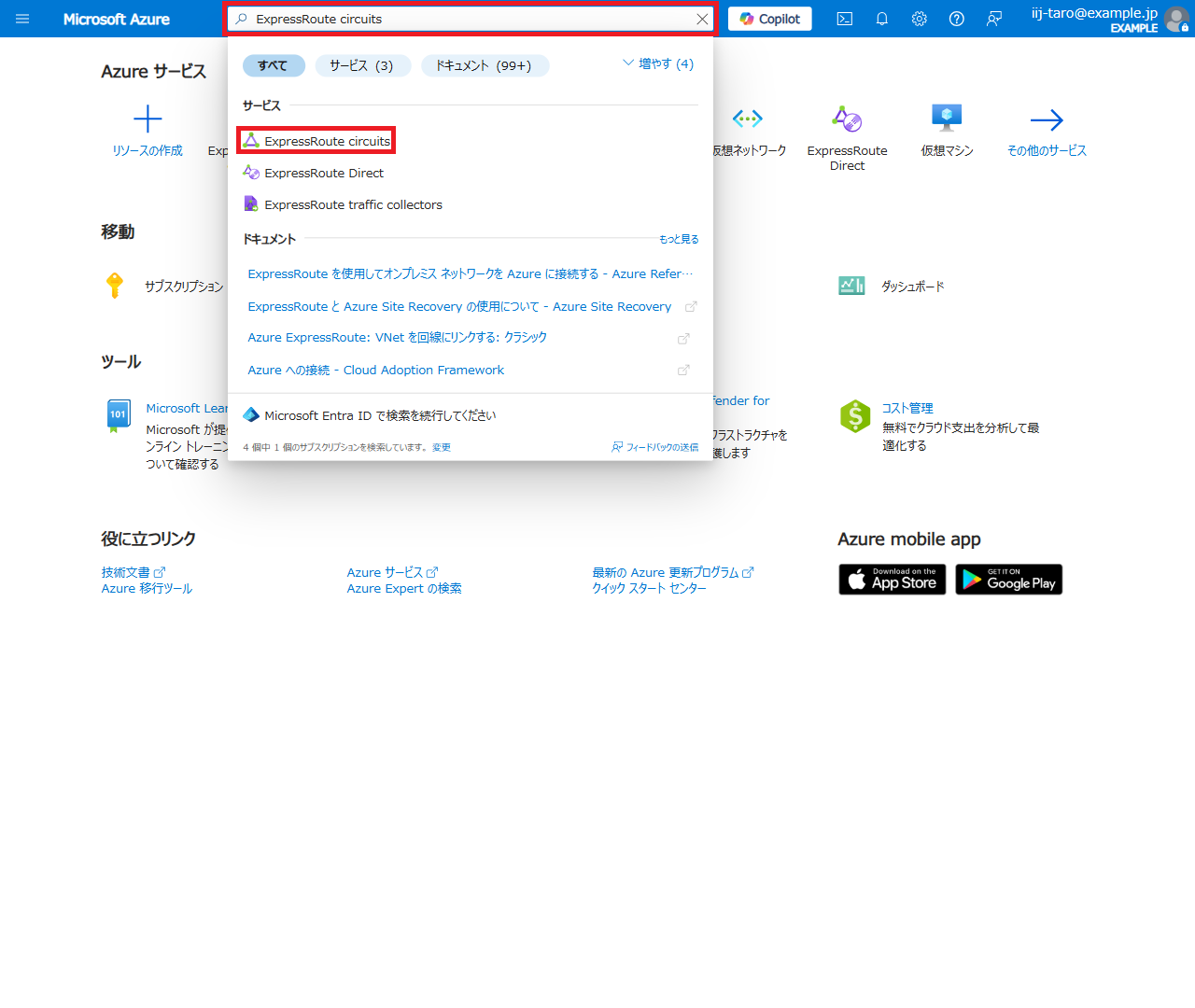
Task: Click the Microsoft Azure home logo
Action: coord(117,19)
